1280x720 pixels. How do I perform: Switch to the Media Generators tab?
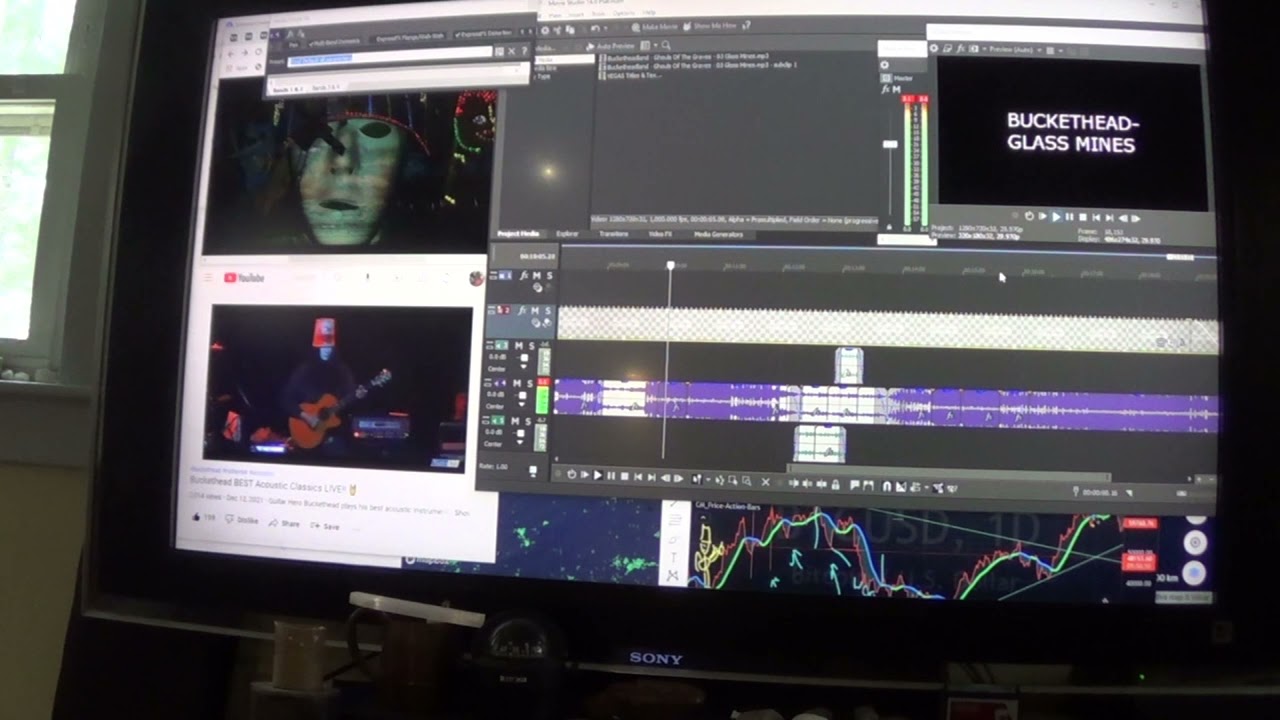click(718, 235)
